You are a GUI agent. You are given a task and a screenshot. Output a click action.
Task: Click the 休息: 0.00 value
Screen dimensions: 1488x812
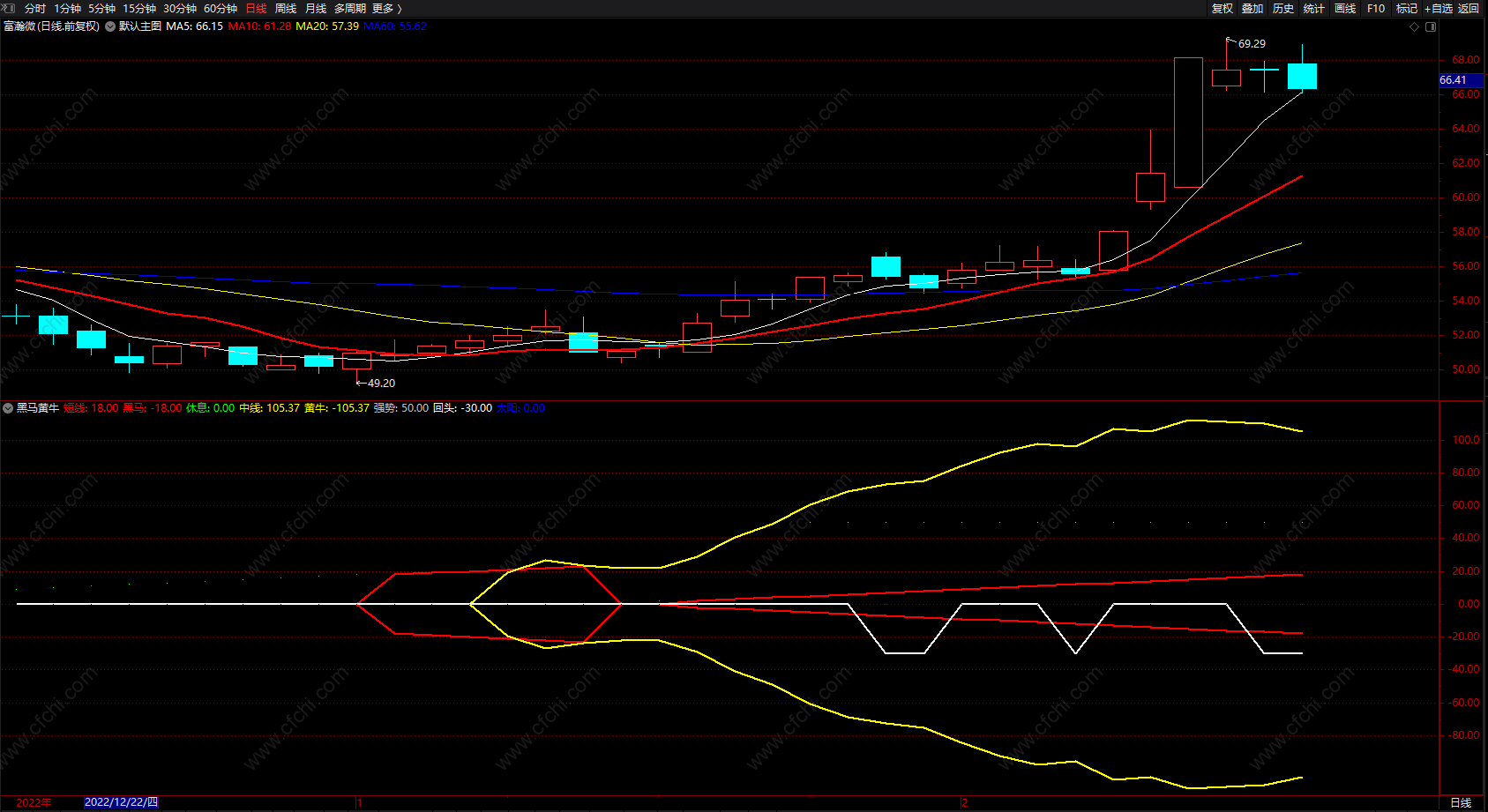[x=211, y=408]
